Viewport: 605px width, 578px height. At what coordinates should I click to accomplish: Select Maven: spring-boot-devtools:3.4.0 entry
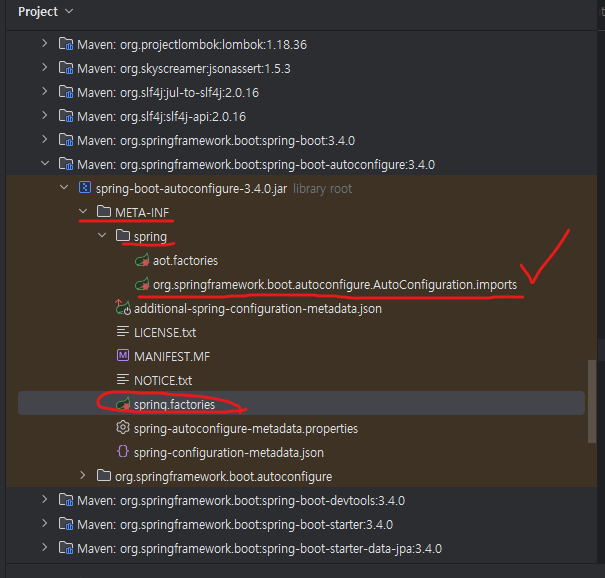pos(241,501)
